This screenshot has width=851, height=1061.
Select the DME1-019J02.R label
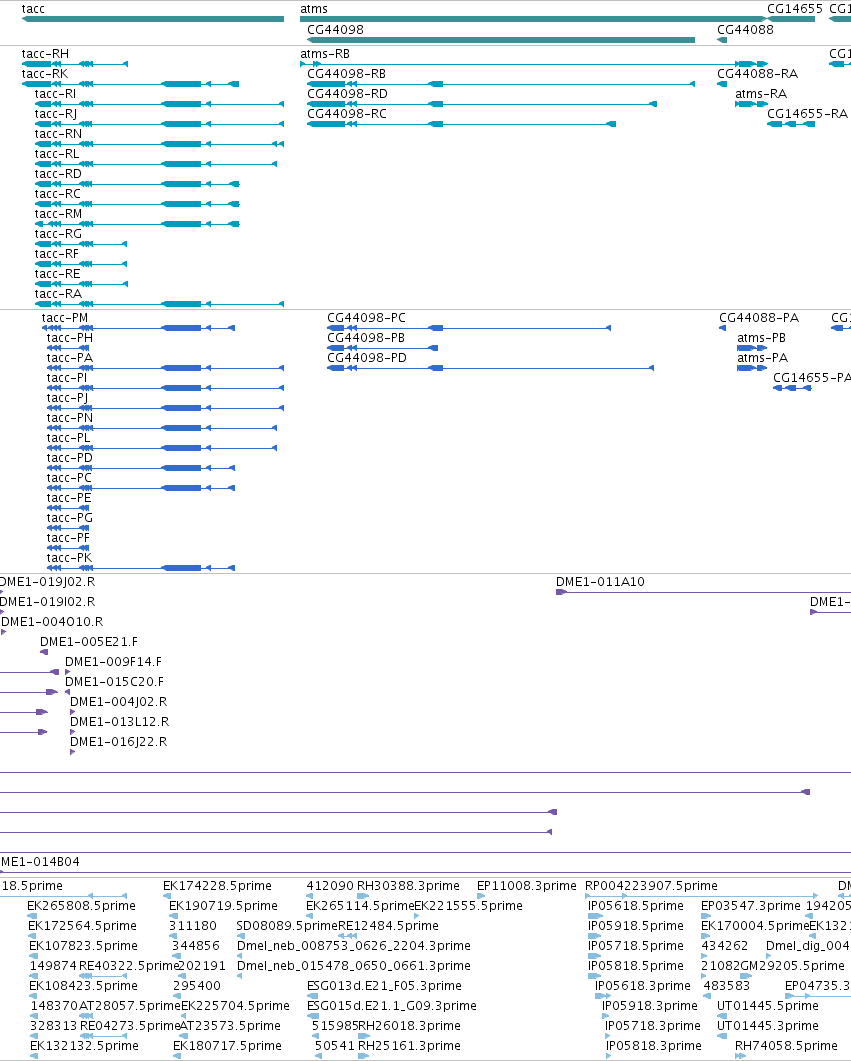click(x=47, y=582)
